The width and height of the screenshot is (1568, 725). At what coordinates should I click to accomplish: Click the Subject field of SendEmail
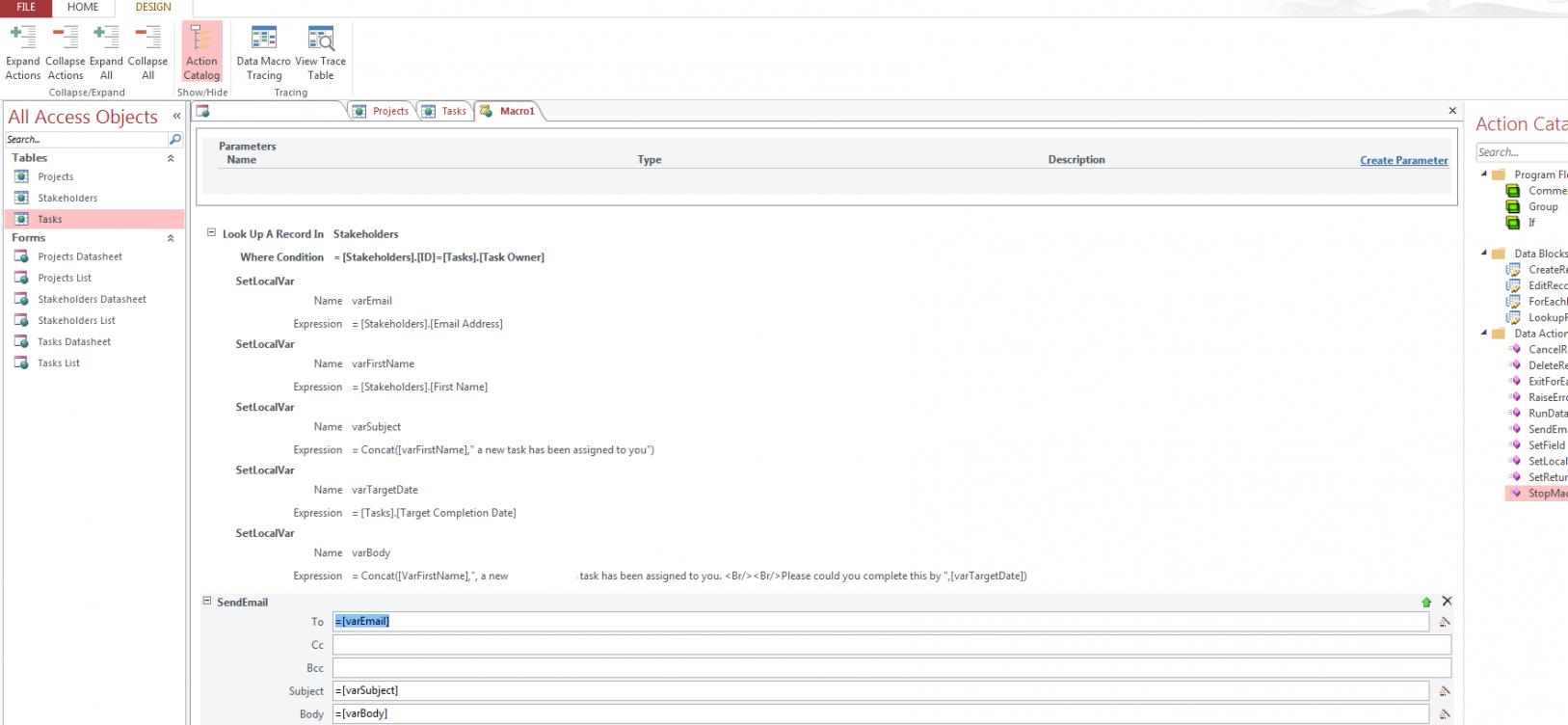pyautogui.click(x=880, y=691)
